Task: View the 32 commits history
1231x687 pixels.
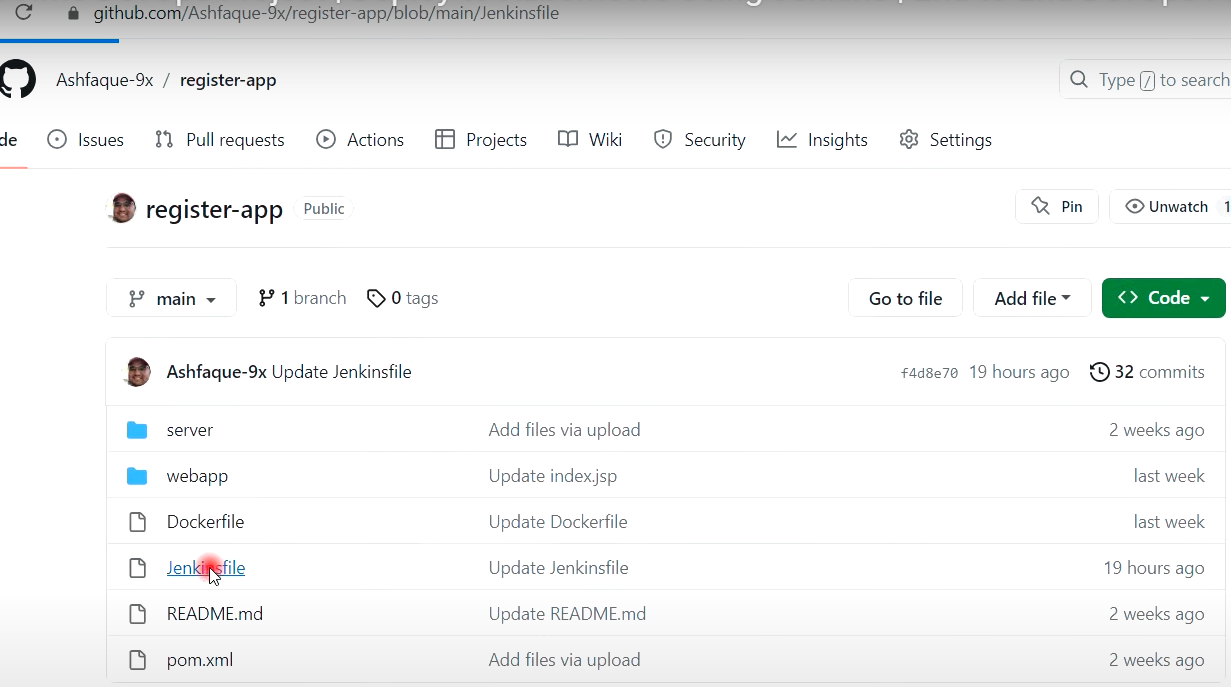Action: [1147, 372]
